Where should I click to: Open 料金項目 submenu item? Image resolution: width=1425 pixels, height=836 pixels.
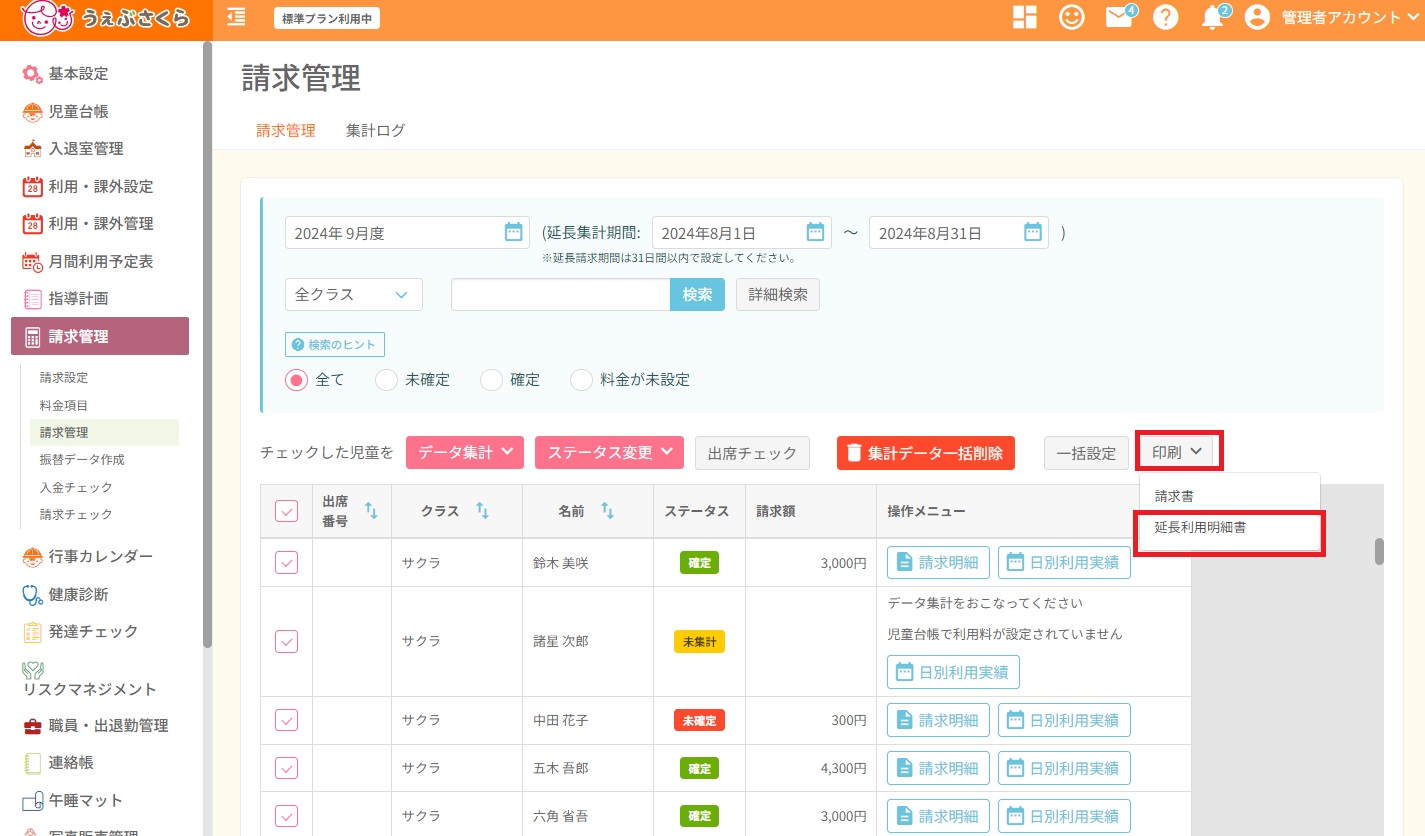click(64, 405)
